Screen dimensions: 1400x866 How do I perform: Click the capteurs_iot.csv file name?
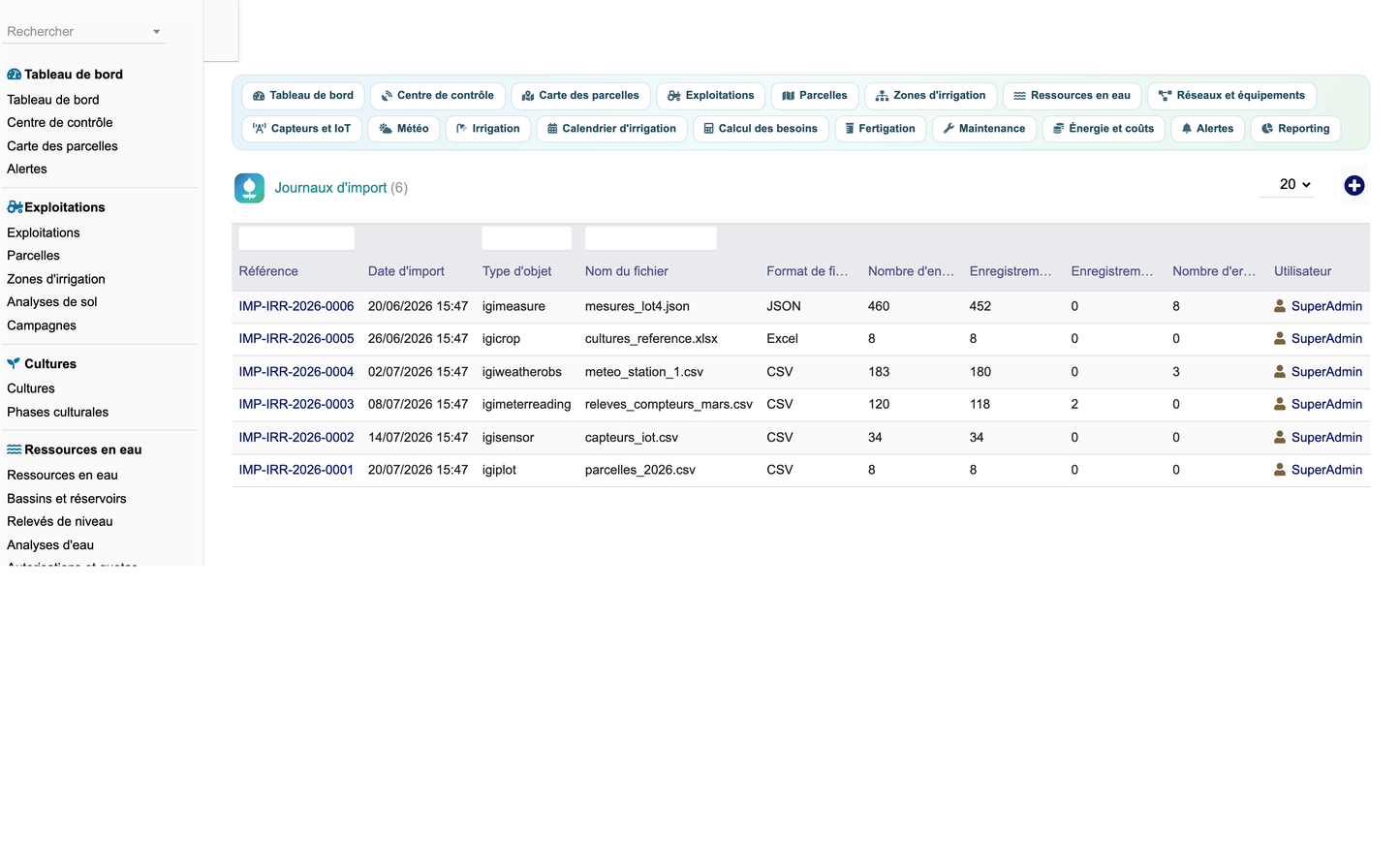[x=632, y=437]
